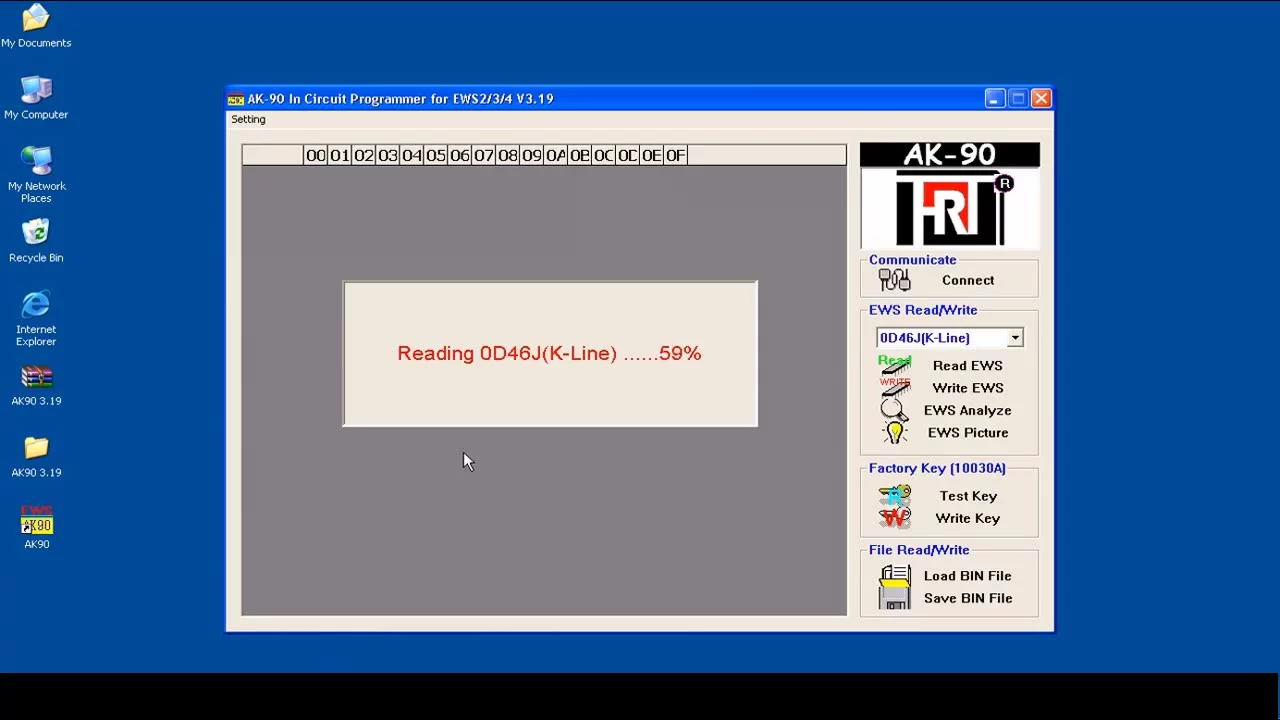Click the Connect button label
1280x720 pixels.
pos(968,280)
